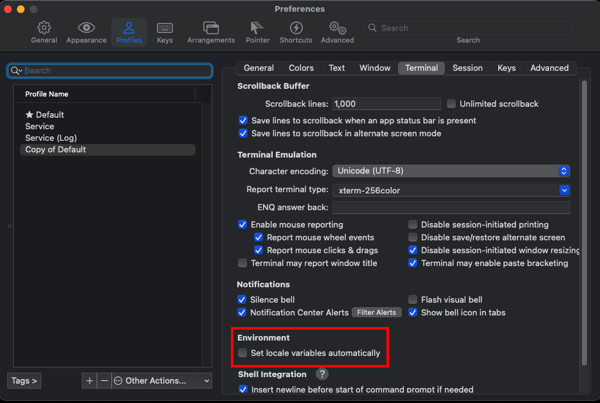The width and height of the screenshot is (600, 403).
Task: Remove selected profile with minus button
Action: (x=104, y=381)
